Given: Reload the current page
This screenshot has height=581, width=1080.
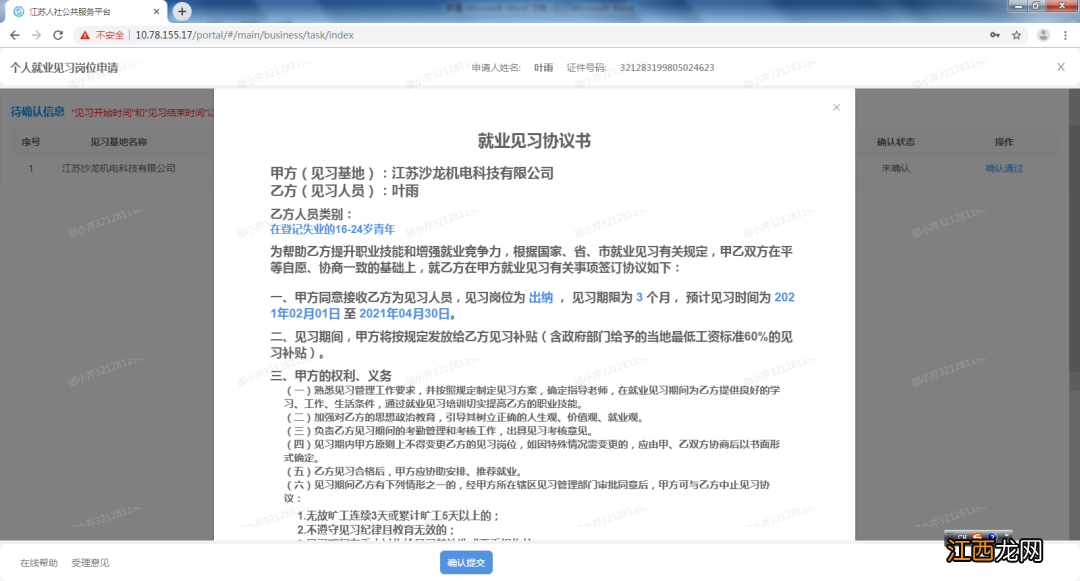Looking at the screenshot, I should tap(59, 33).
